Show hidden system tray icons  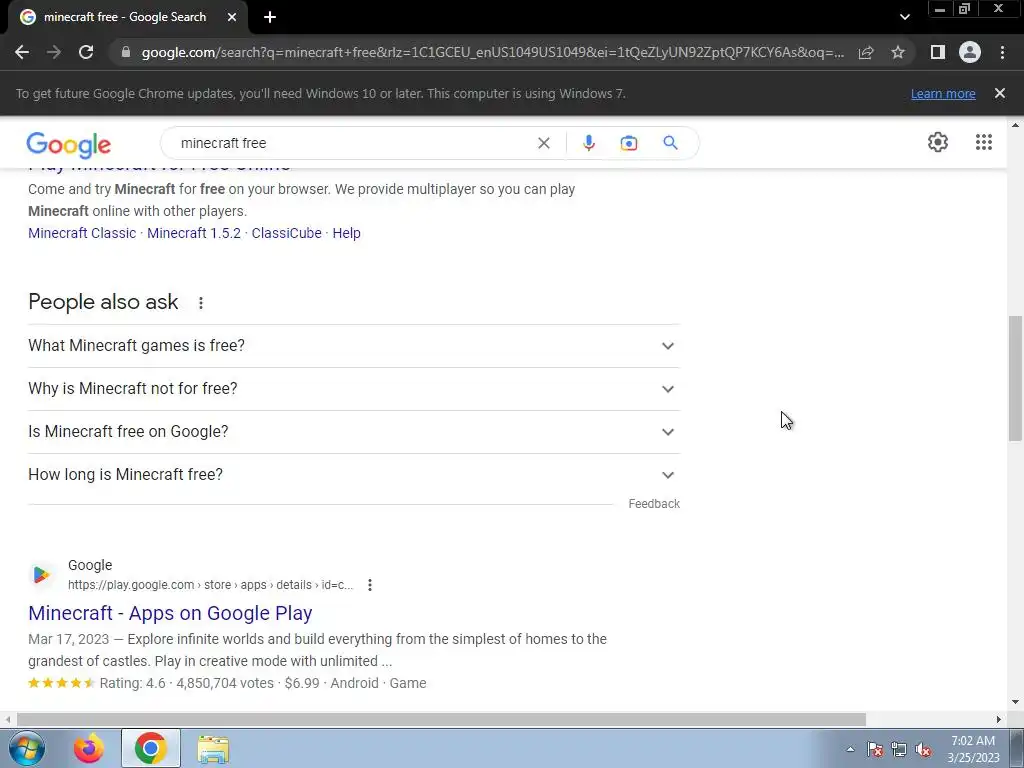[x=850, y=749]
